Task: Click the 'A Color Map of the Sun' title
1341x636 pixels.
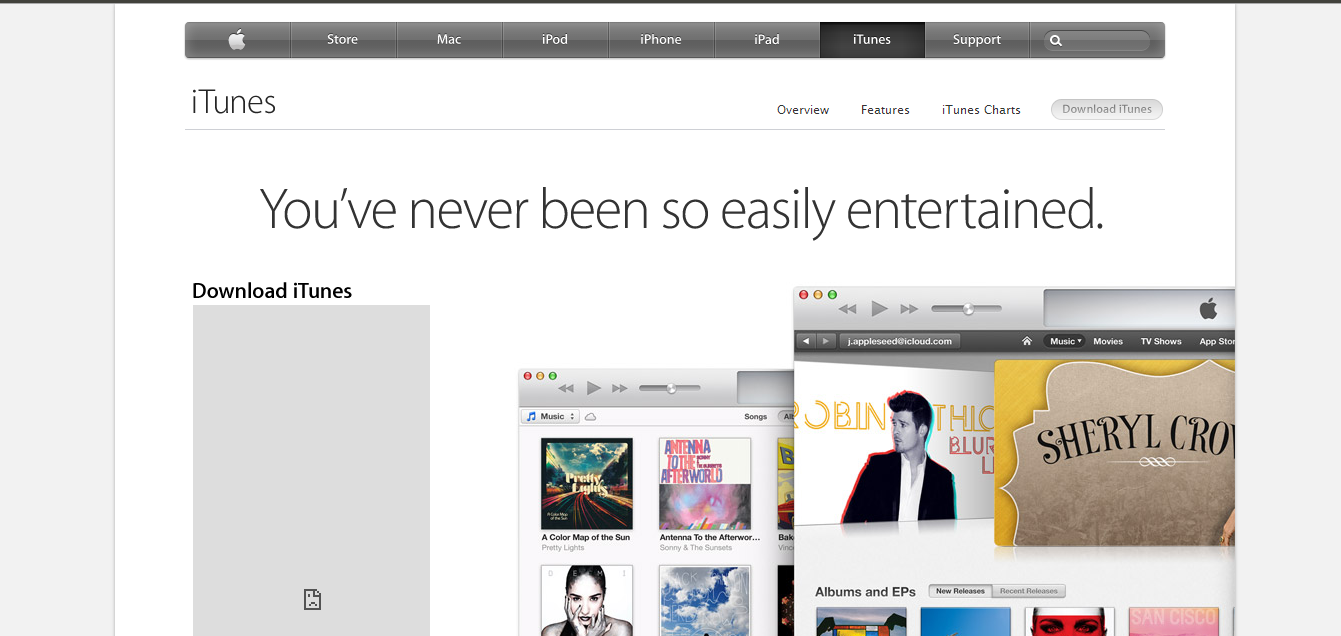Action: 586,537
